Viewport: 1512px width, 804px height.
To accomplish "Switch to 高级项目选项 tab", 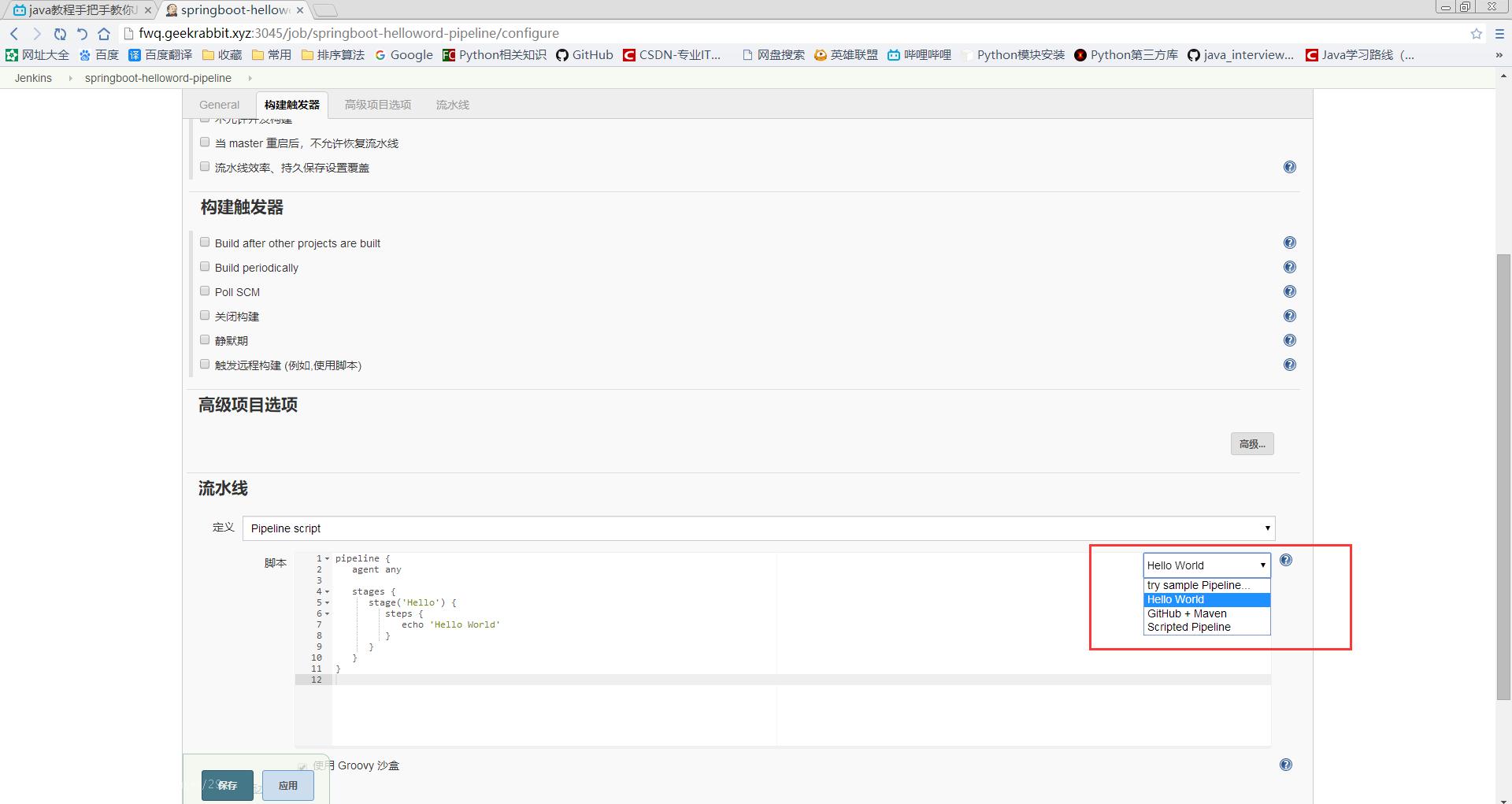I will (378, 105).
